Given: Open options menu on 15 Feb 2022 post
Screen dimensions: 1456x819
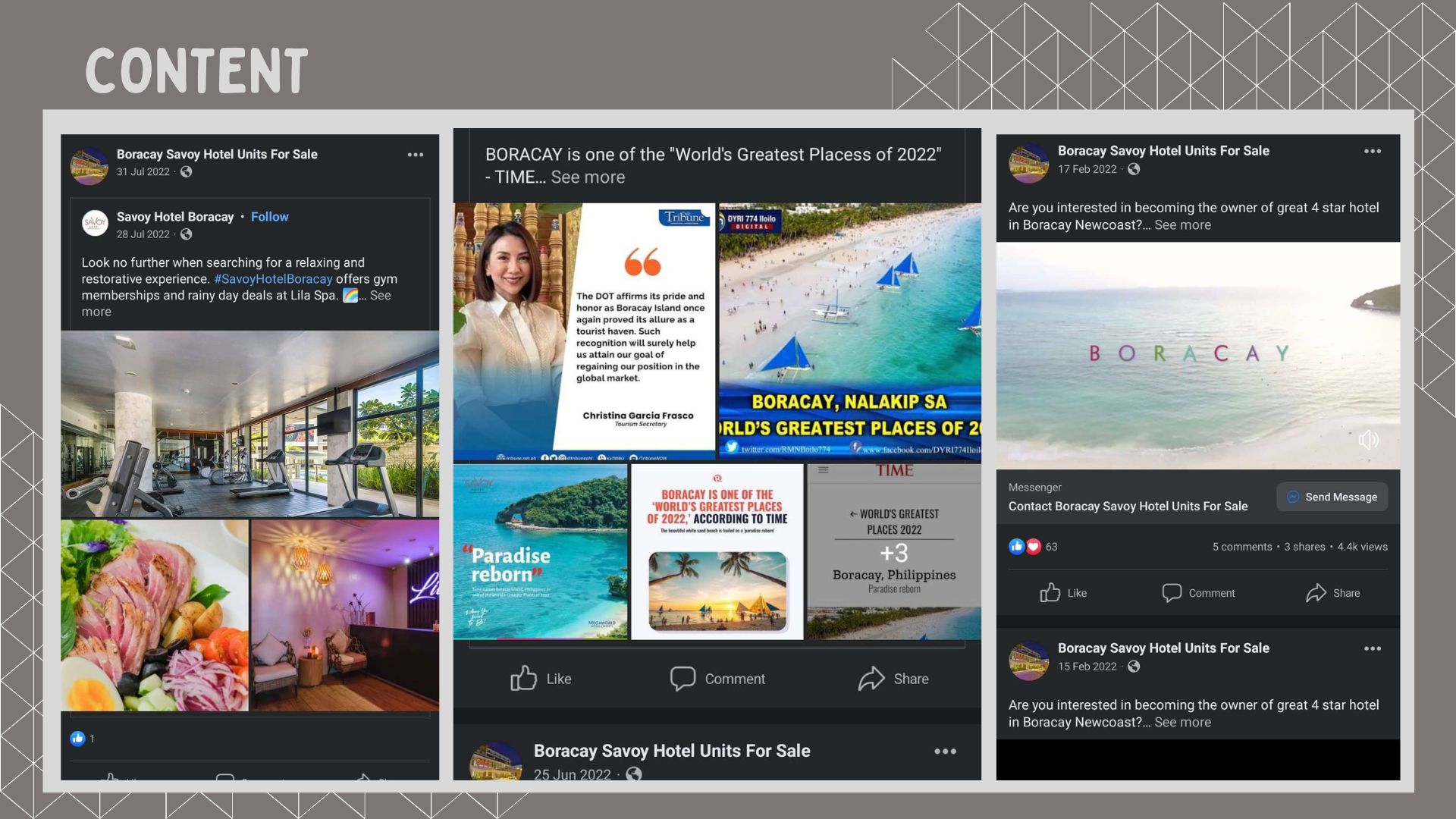Looking at the screenshot, I should point(1372,648).
